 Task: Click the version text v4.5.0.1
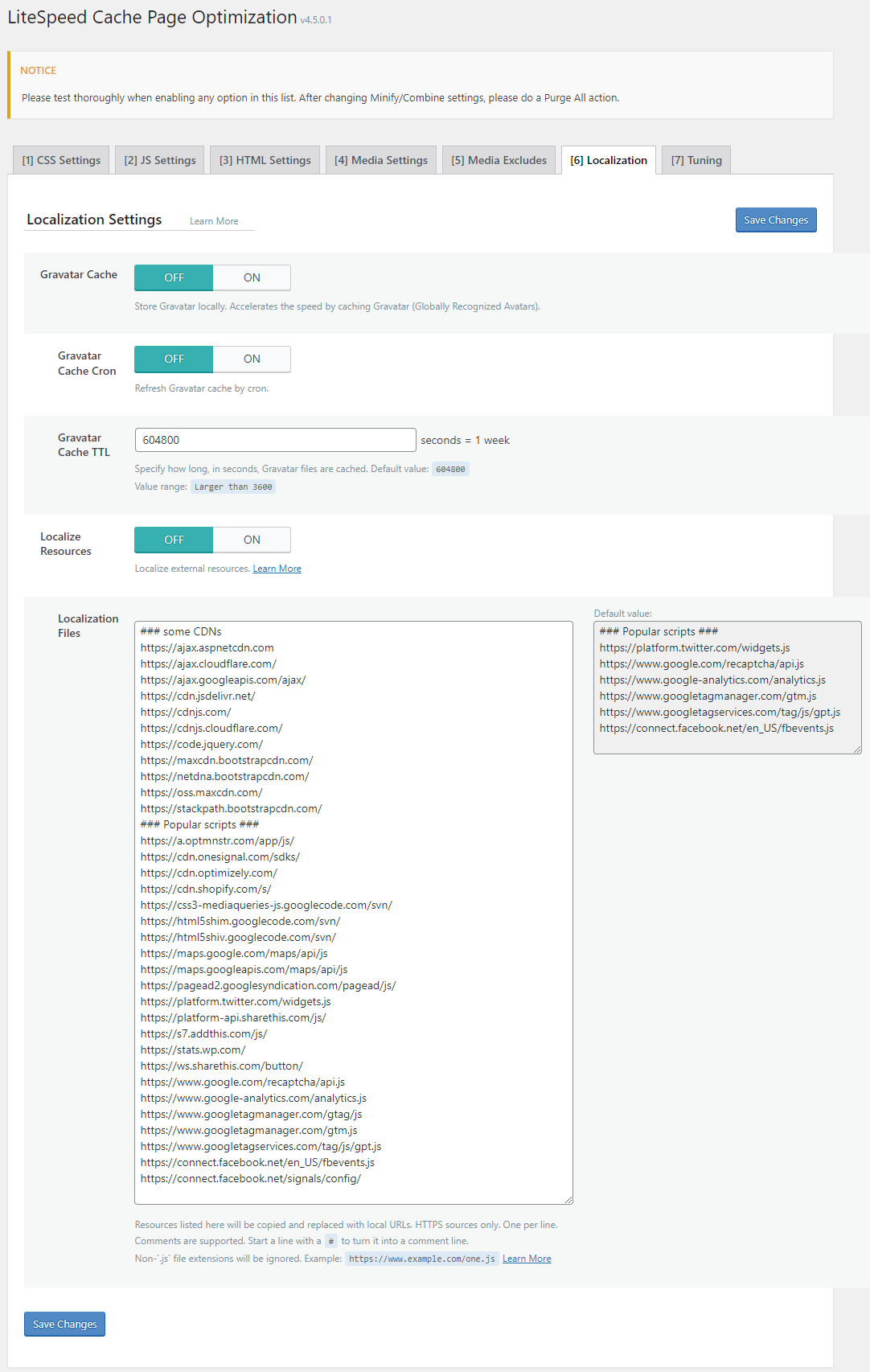pos(316,20)
